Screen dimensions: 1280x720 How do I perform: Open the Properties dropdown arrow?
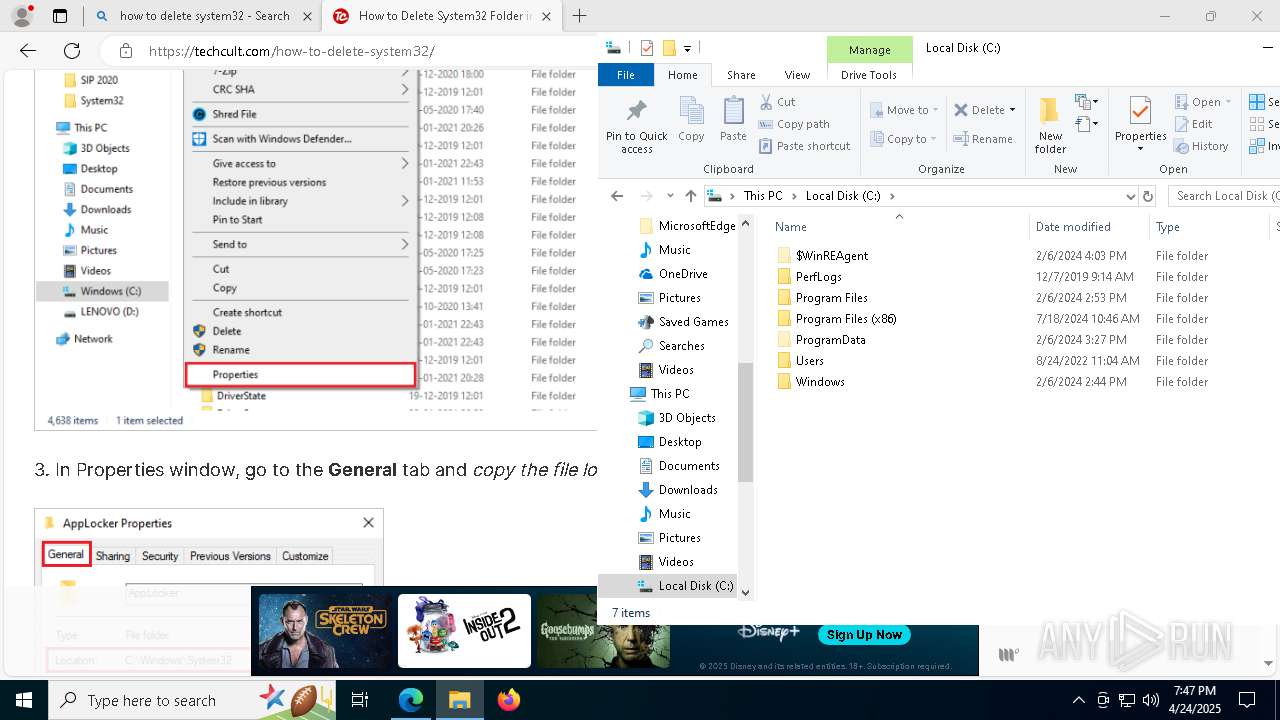(1140, 149)
